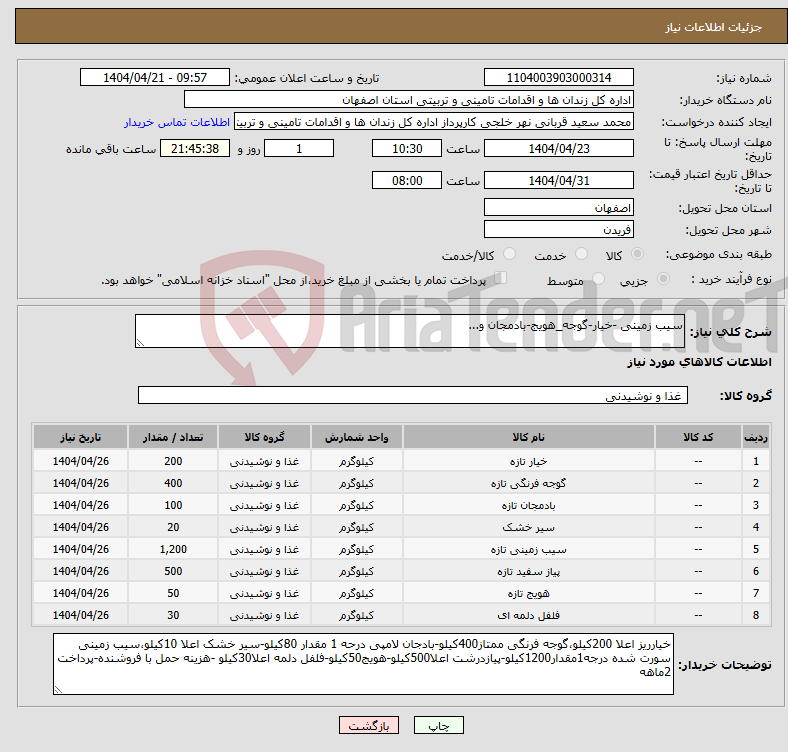Screen dimensions: 788x752
Task: Select the سیب زمینی تازه item cell
Action: click(x=529, y=549)
